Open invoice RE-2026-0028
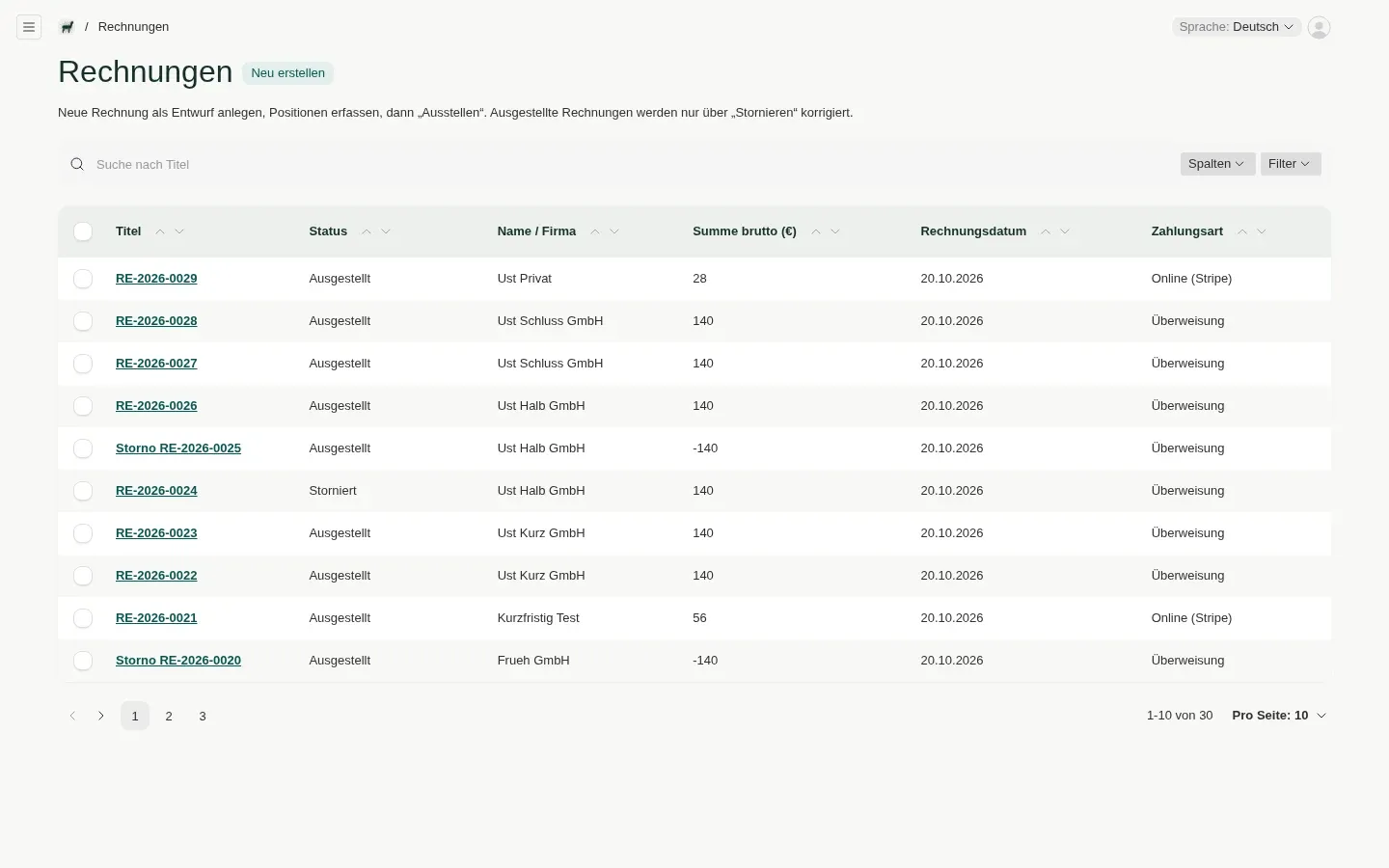This screenshot has height=868, width=1389. (156, 321)
